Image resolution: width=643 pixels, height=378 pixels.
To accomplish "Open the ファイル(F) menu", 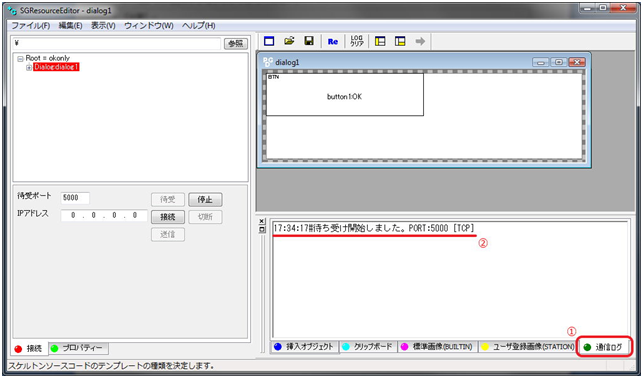I will [30, 25].
